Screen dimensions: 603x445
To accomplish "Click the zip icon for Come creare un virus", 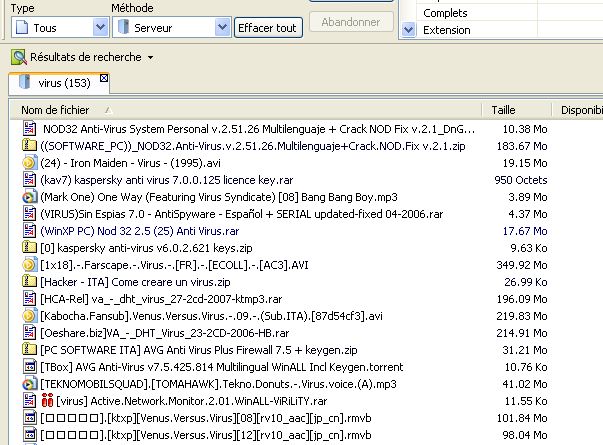I will 29,282.
